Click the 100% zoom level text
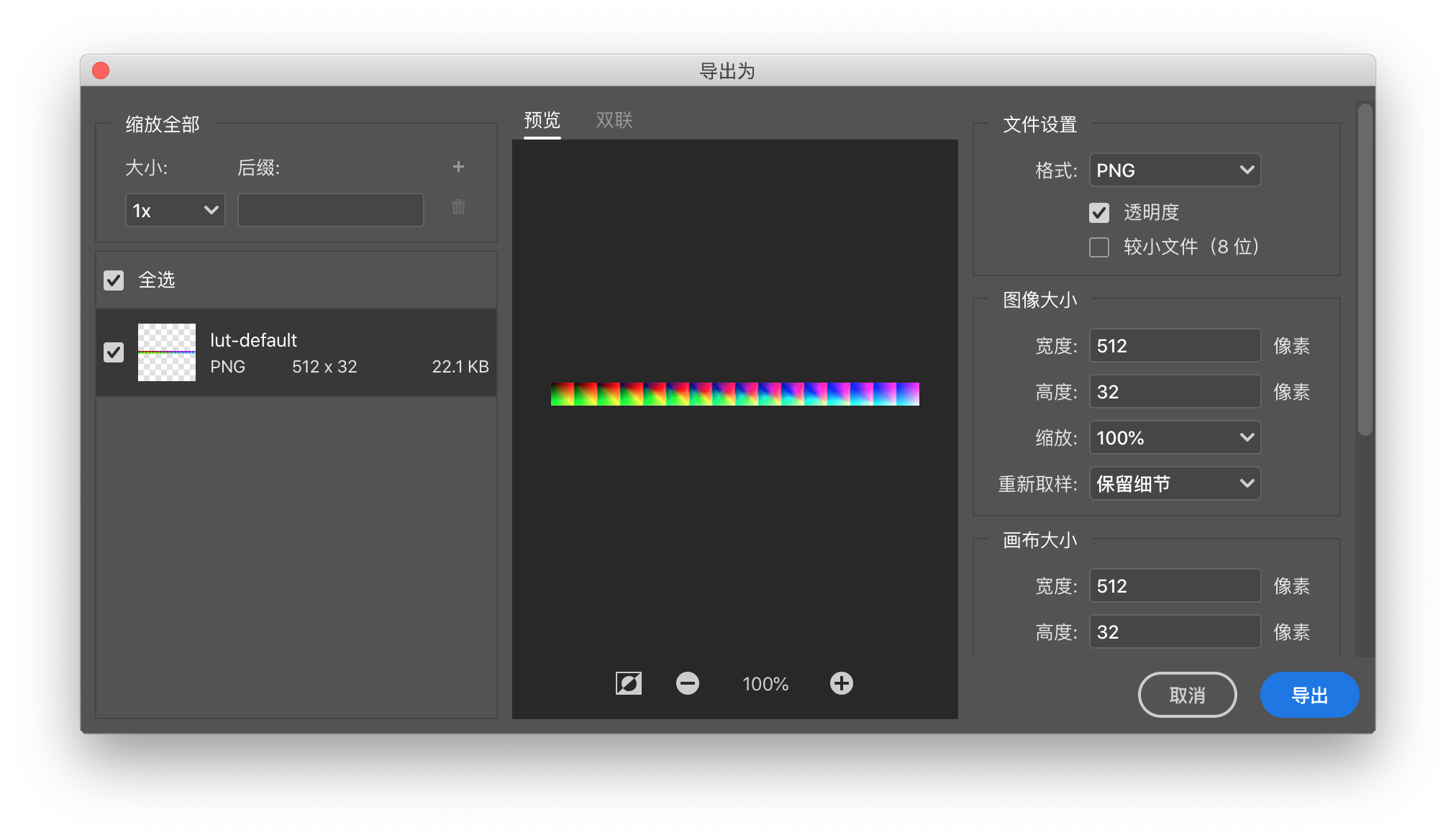1456x840 pixels. click(765, 684)
